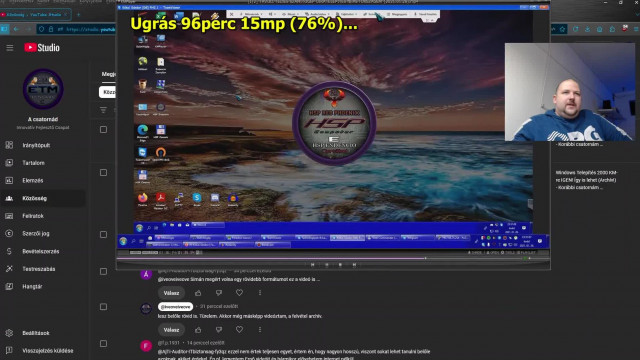The image size is (640, 360).
Task: Click the player's next track button
Action: coord(354,264)
